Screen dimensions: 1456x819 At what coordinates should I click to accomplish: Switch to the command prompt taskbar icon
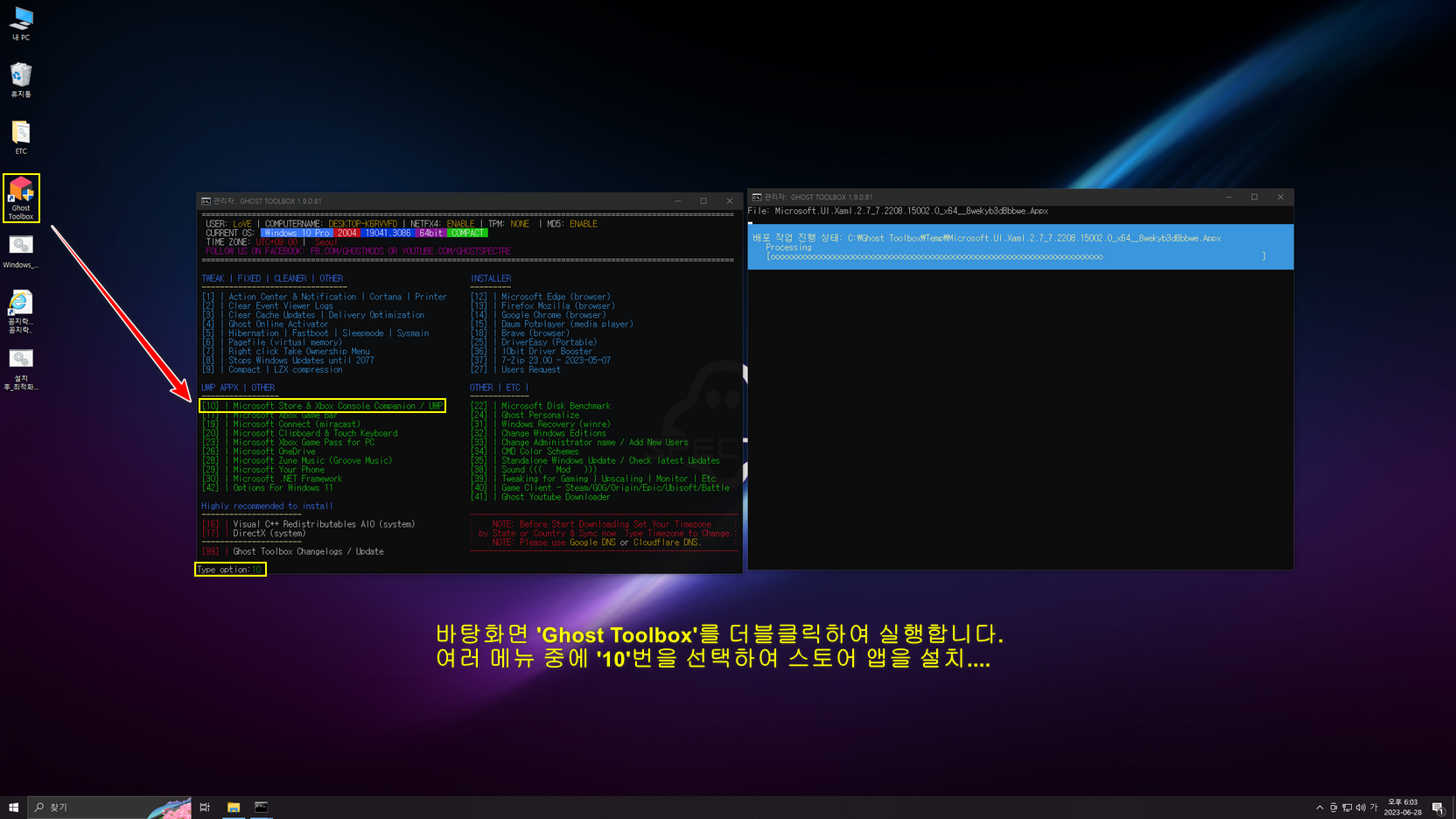(261, 807)
